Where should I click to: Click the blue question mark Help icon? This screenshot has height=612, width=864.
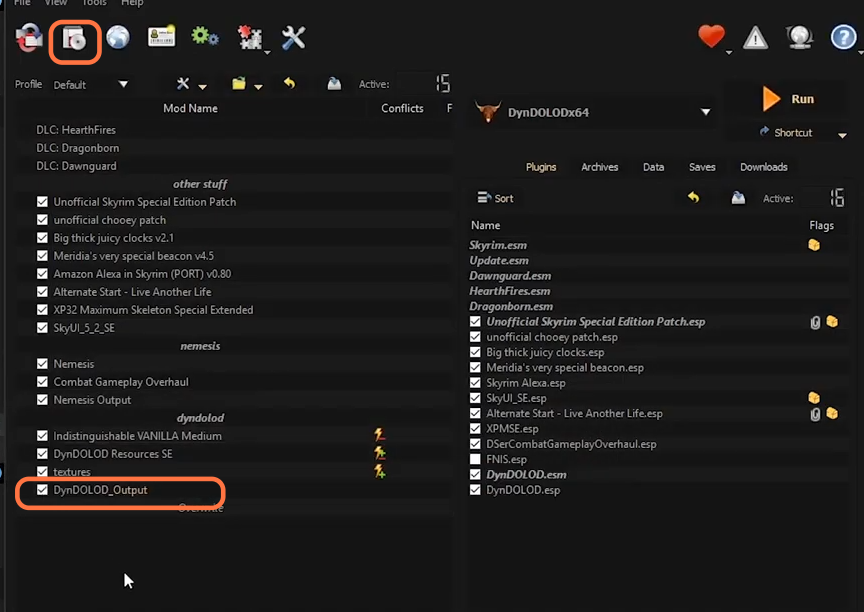coord(843,37)
